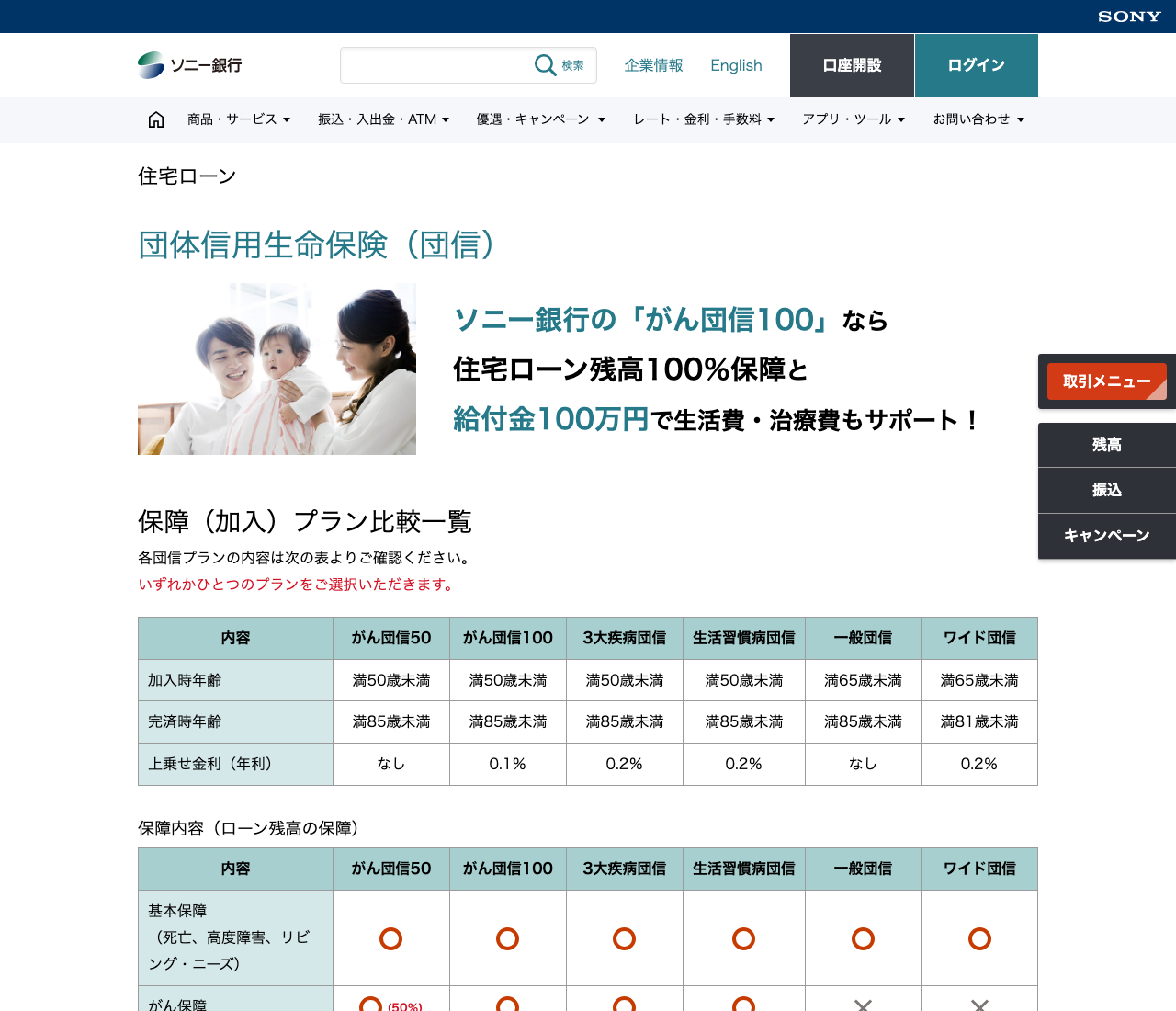1176x1011 pixels.
Task: Click the 口座開設 button
Action: (852, 65)
